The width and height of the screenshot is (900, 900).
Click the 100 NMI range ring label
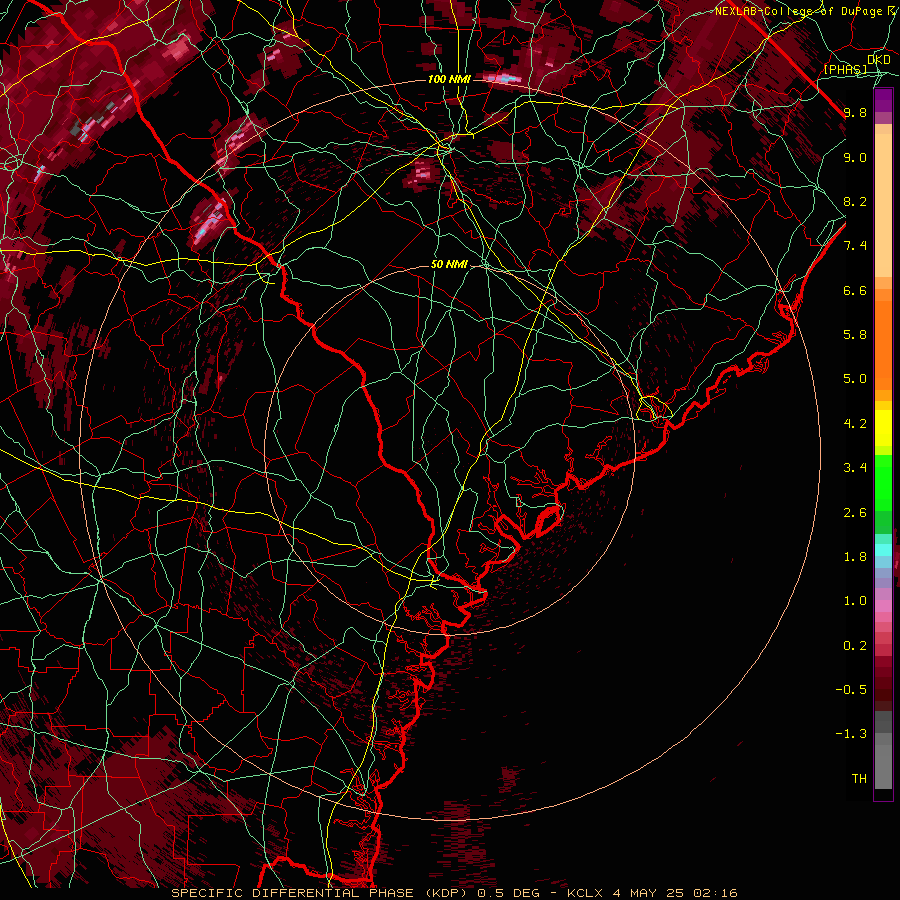pos(449,79)
